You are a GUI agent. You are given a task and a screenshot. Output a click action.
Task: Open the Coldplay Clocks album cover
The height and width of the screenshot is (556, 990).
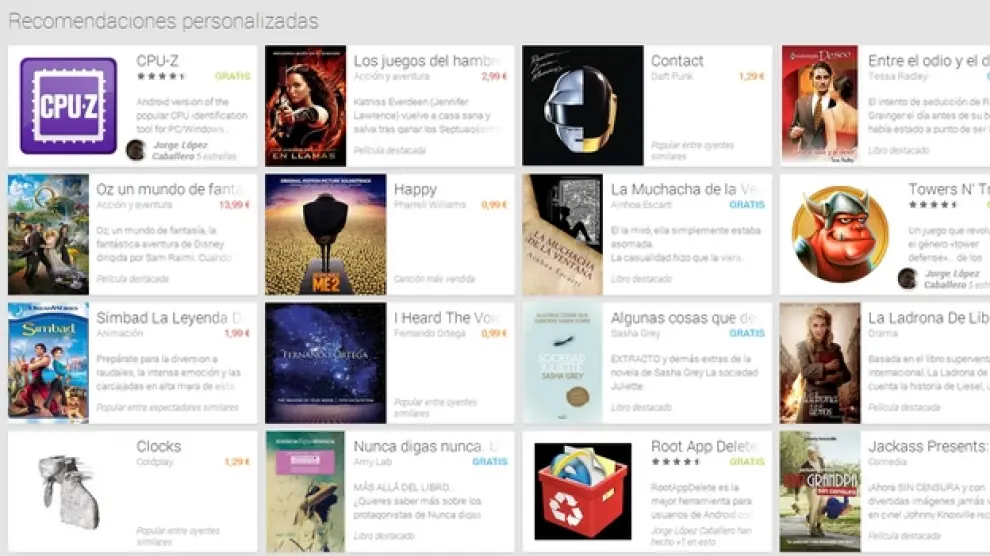(x=68, y=491)
